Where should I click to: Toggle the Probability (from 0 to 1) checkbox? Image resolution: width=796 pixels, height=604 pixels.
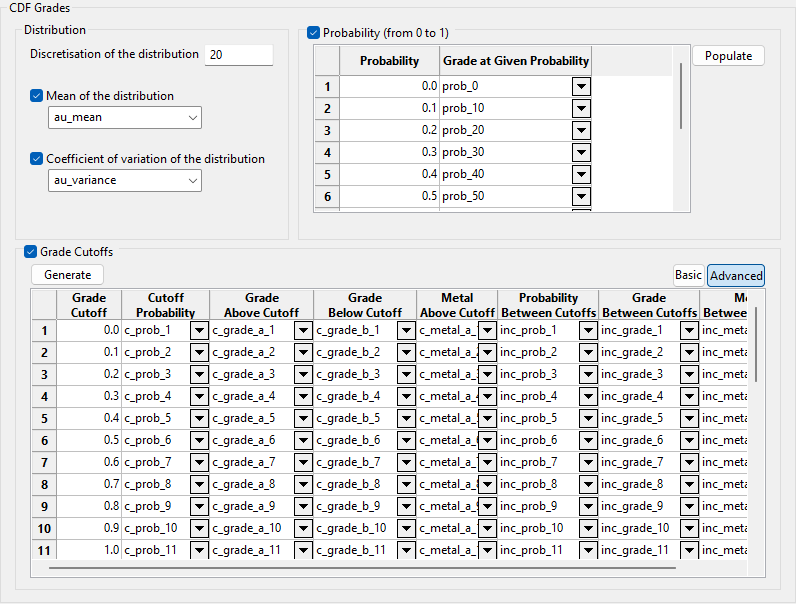314,33
